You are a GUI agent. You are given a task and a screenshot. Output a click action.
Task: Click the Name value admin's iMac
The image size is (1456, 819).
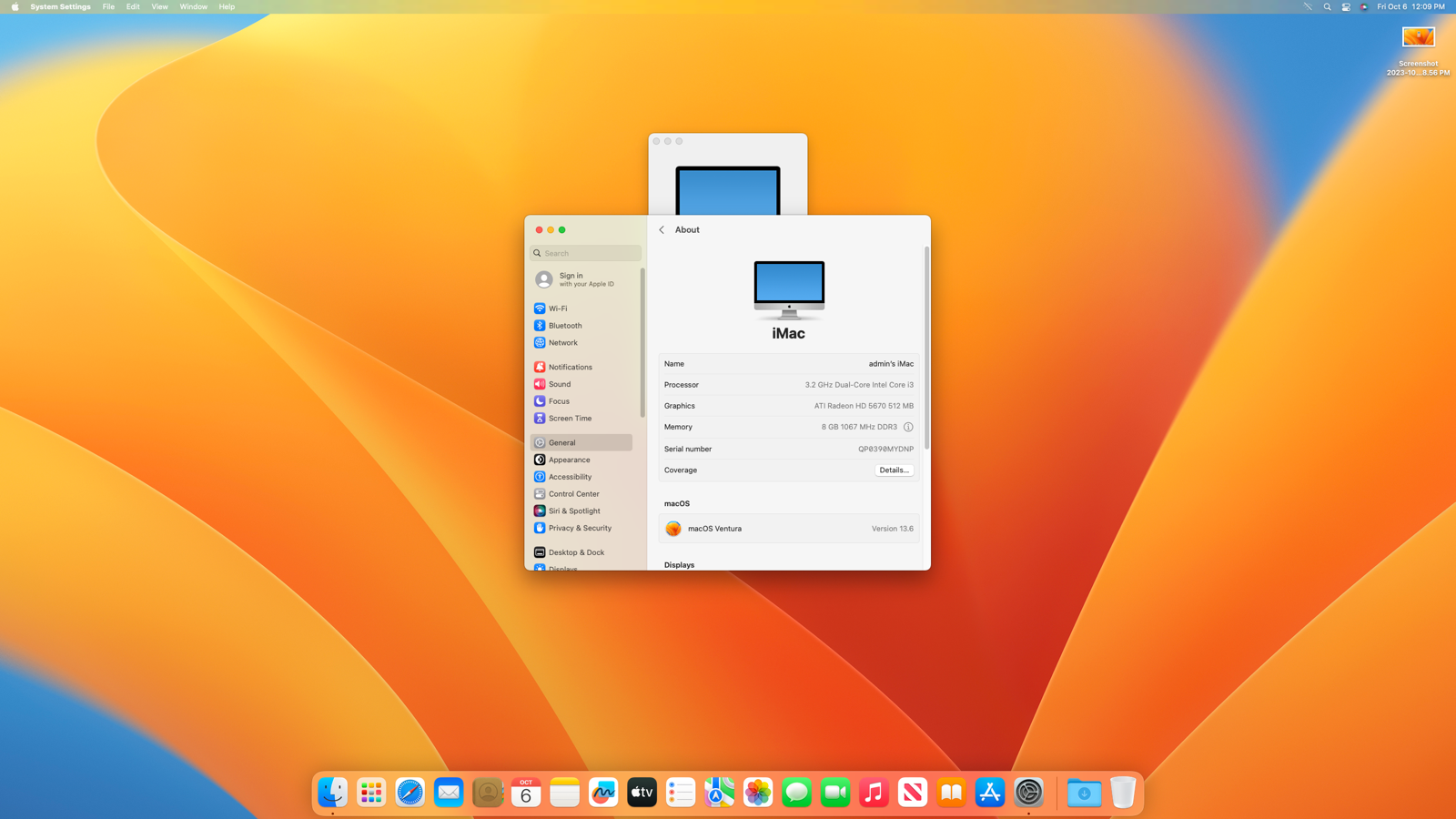tap(891, 364)
